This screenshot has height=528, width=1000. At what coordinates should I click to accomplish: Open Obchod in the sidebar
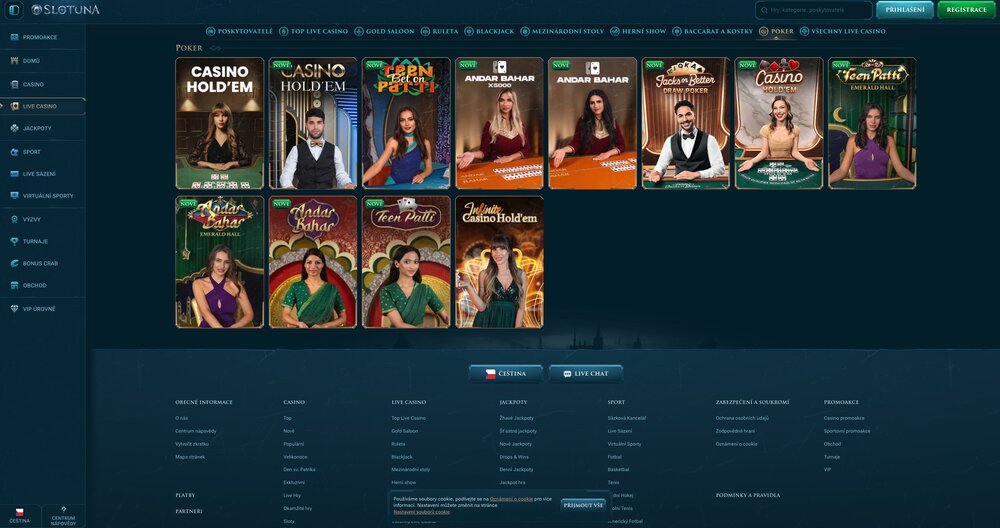tap(43, 285)
